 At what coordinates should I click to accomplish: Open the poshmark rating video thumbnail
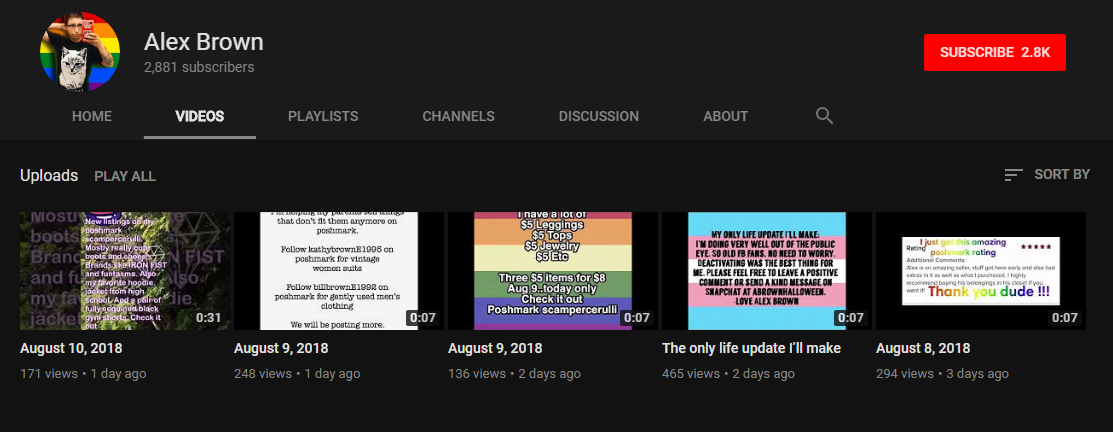tap(981, 271)
